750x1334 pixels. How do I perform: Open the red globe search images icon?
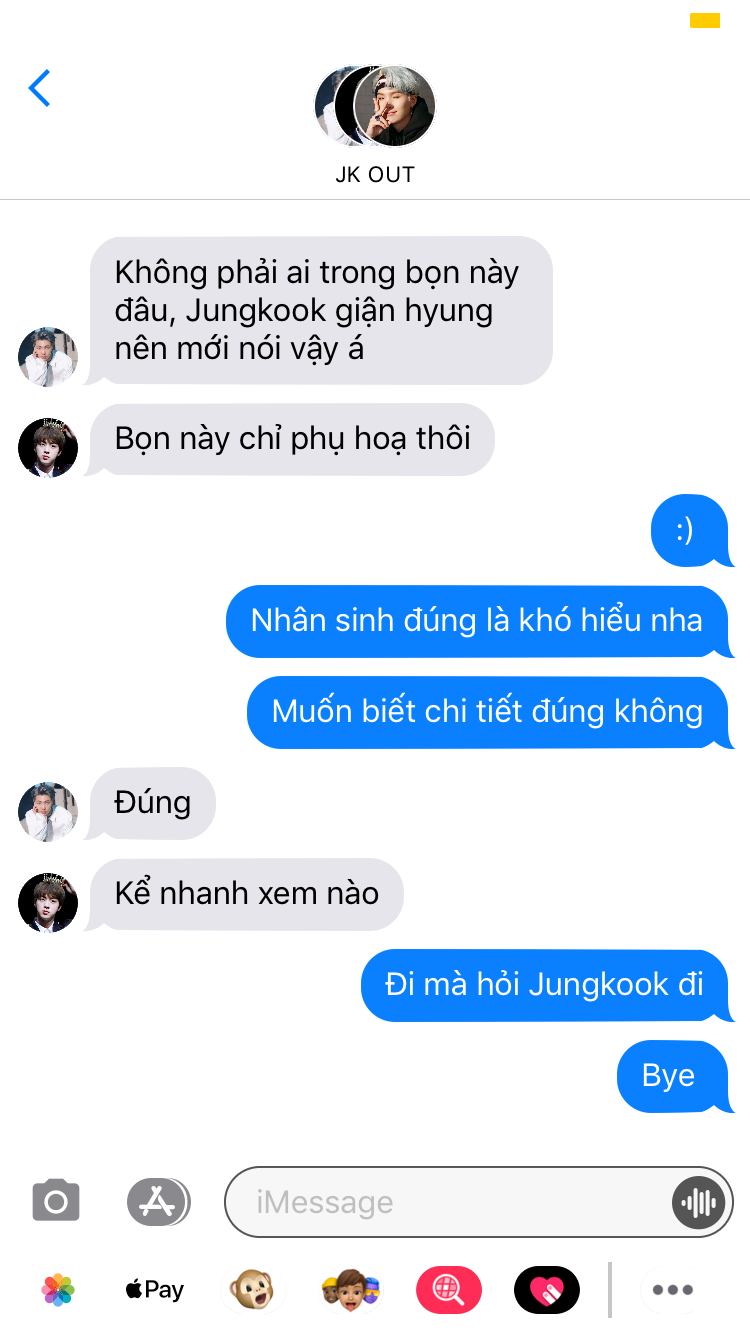click(x=448, y=1290)
